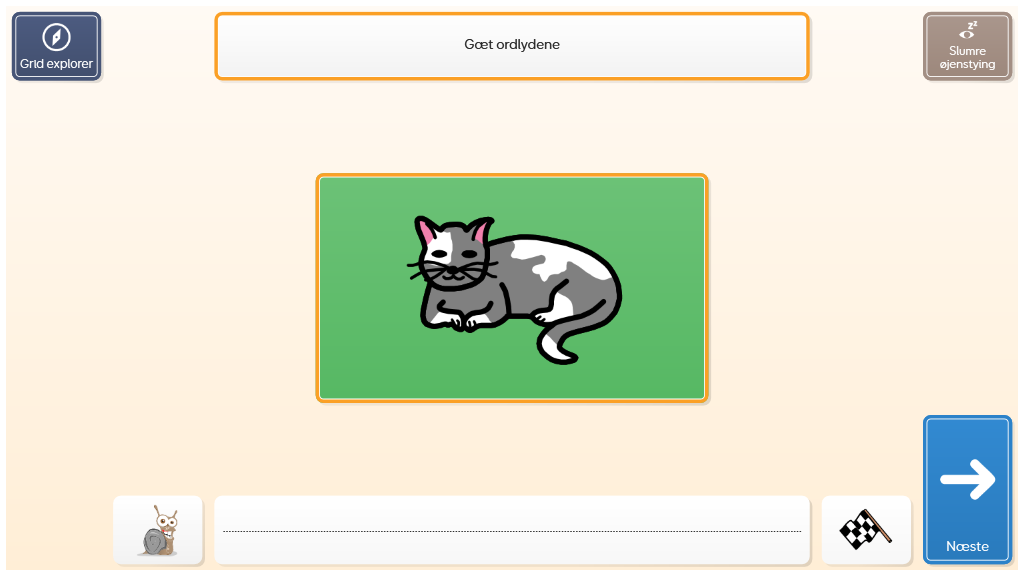Open Grid explorer via its text label
1024x576 pixels.
tap(56, 64)
